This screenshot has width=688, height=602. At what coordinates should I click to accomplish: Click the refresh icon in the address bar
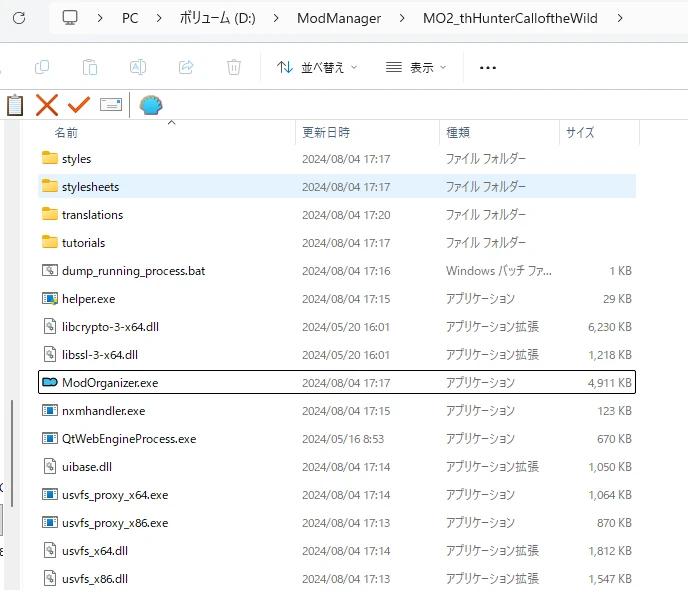(18, 18)
